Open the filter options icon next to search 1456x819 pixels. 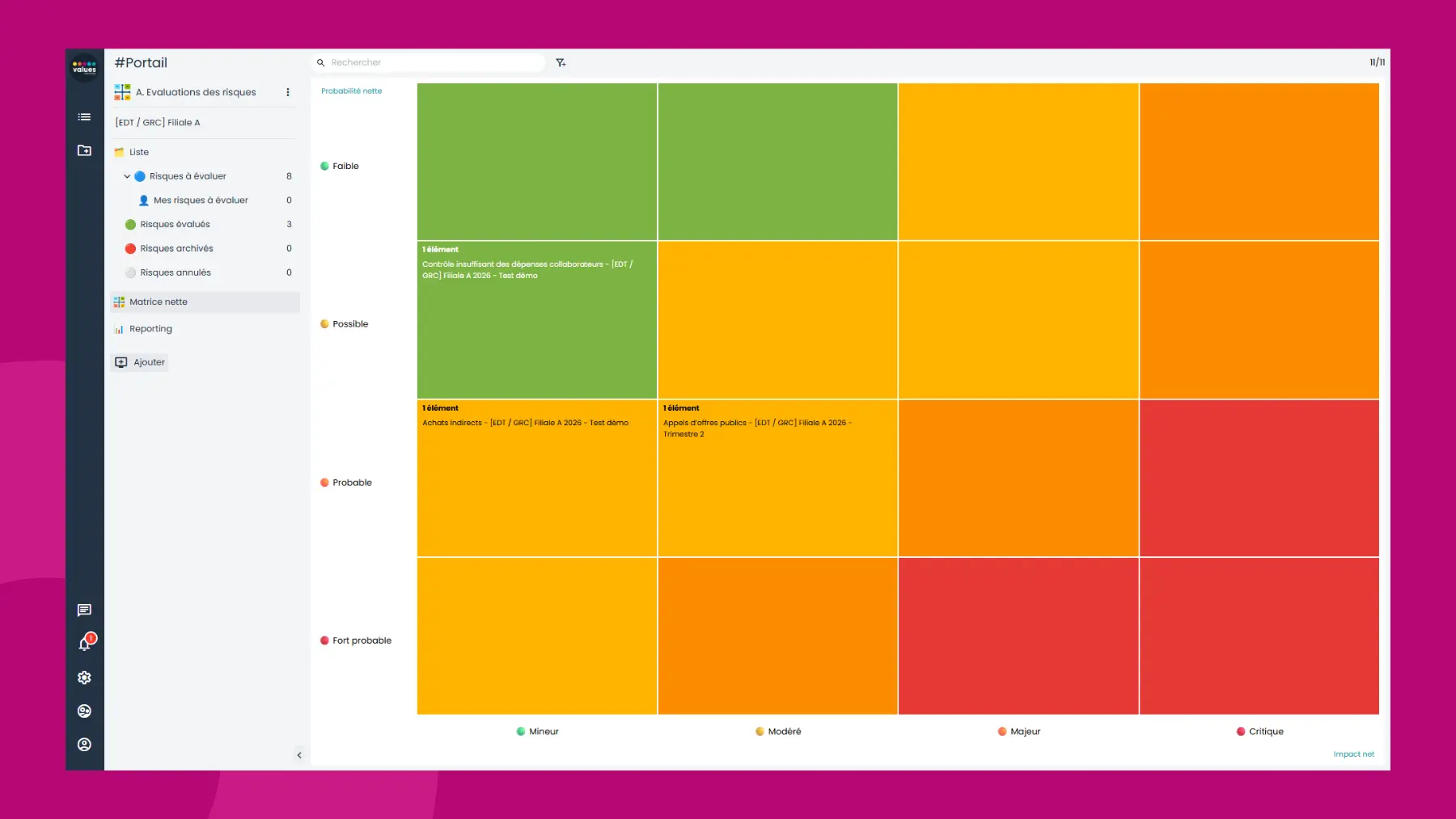[561, 62]
